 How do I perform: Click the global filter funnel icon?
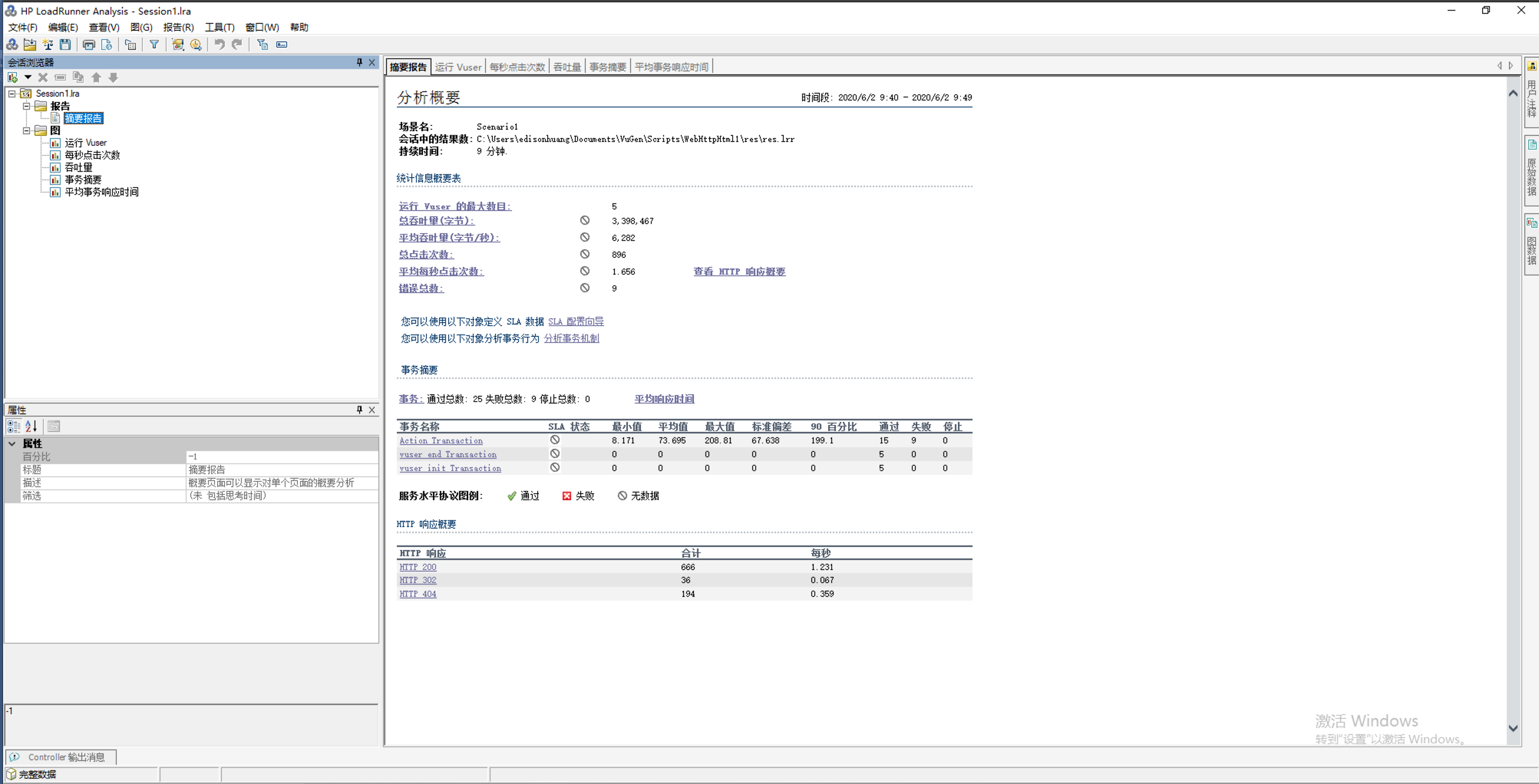point(154,45)
